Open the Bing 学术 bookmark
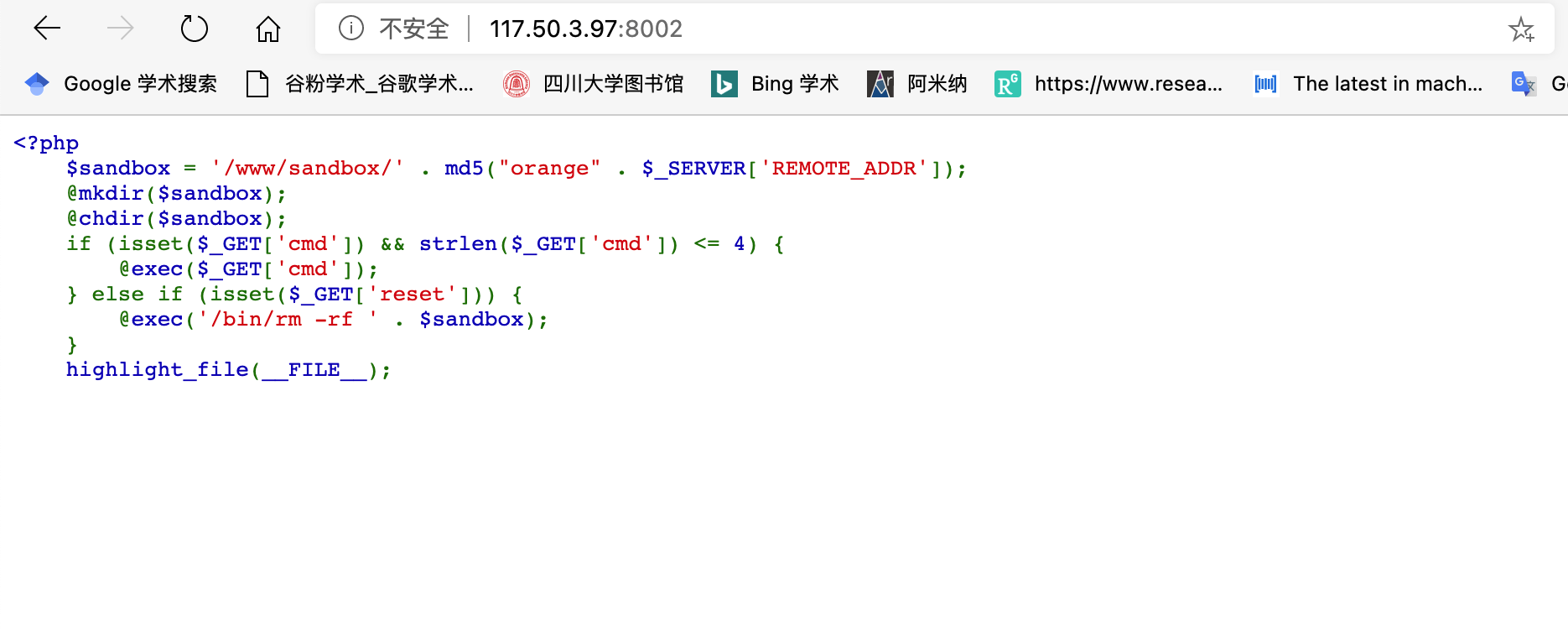This screenshot has height=631, width=1568. point(775,84)
